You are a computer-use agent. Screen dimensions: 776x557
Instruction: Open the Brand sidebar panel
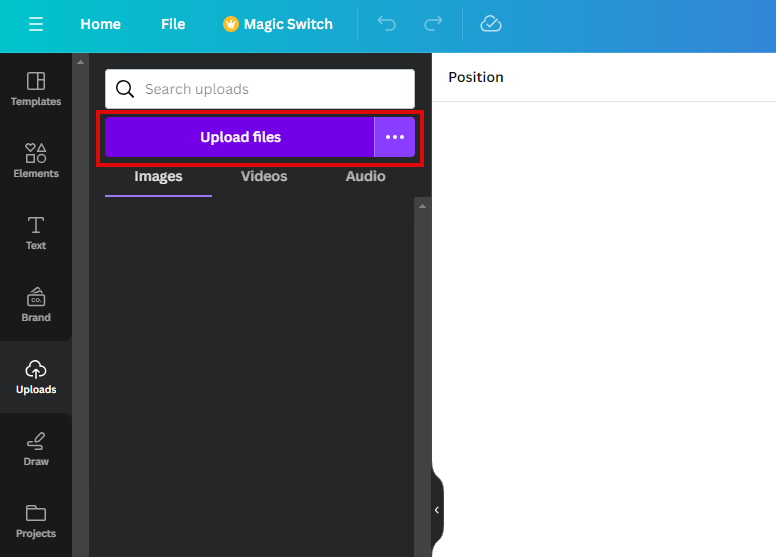[x=36, y=305]
